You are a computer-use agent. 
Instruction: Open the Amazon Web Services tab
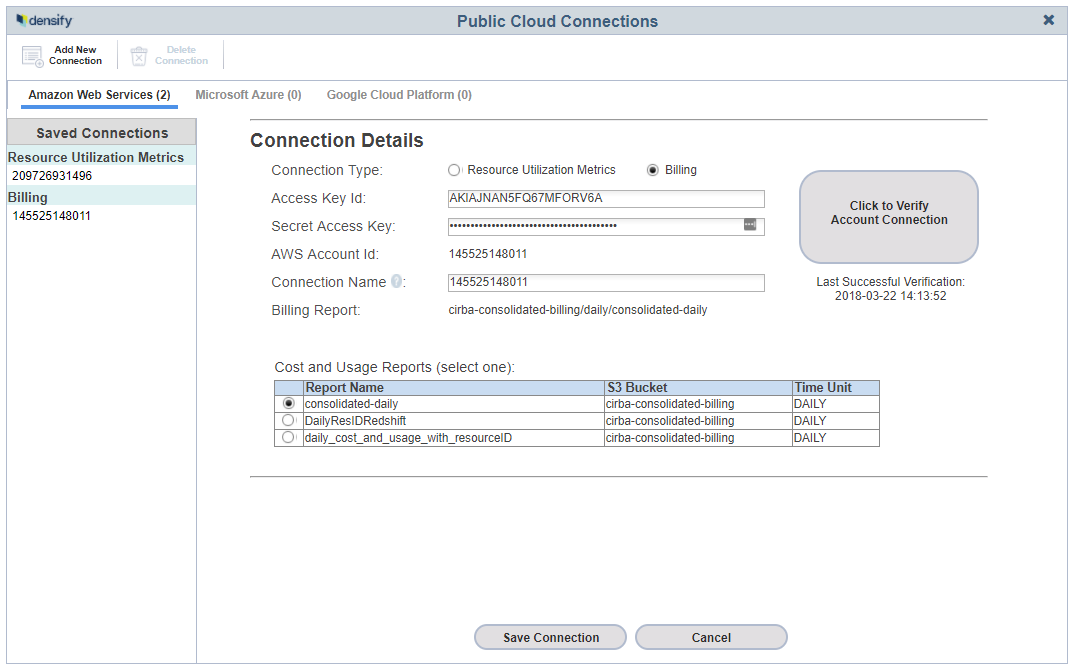[99, 95]
